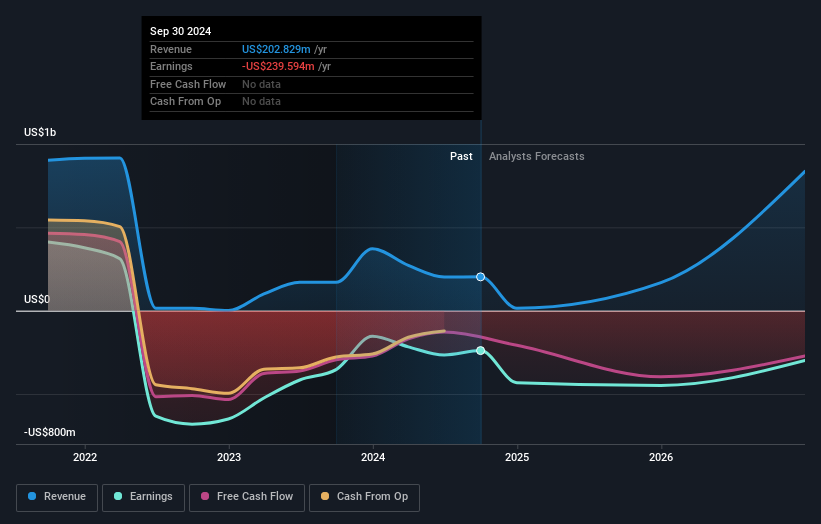
Task: Click the Sep 30 2024 tooltip date
Action: point(181,31)
